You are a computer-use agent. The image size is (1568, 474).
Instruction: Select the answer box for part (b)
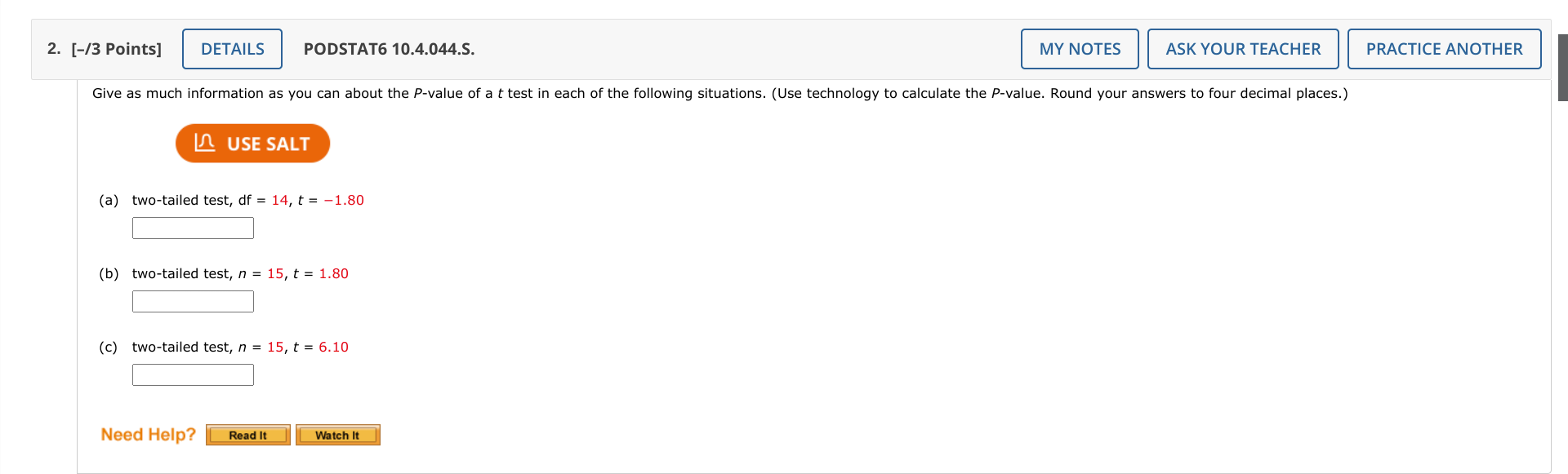tap(193, 301)
